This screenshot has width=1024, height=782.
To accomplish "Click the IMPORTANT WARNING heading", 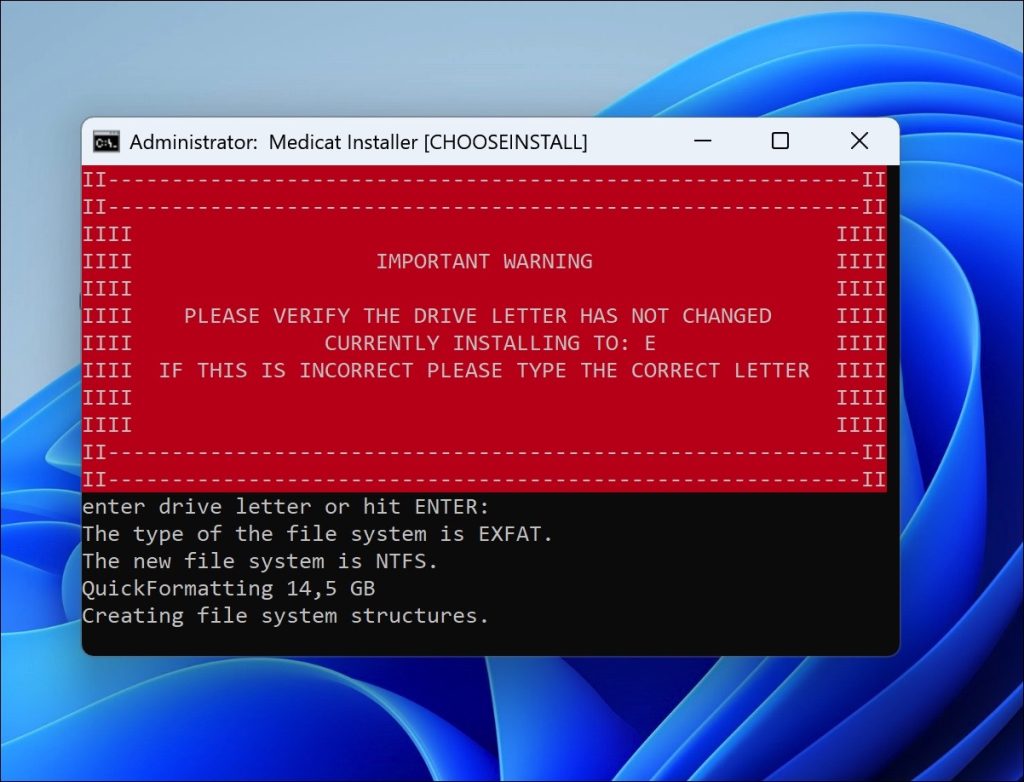I will point(484,261).
